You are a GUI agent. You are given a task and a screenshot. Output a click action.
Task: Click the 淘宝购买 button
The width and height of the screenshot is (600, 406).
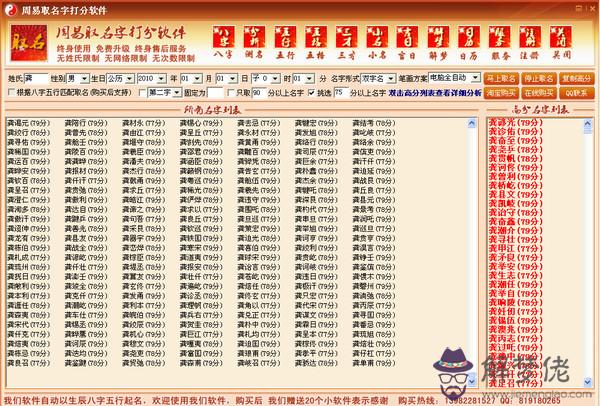pyautogui.click(x=501, y=93)
